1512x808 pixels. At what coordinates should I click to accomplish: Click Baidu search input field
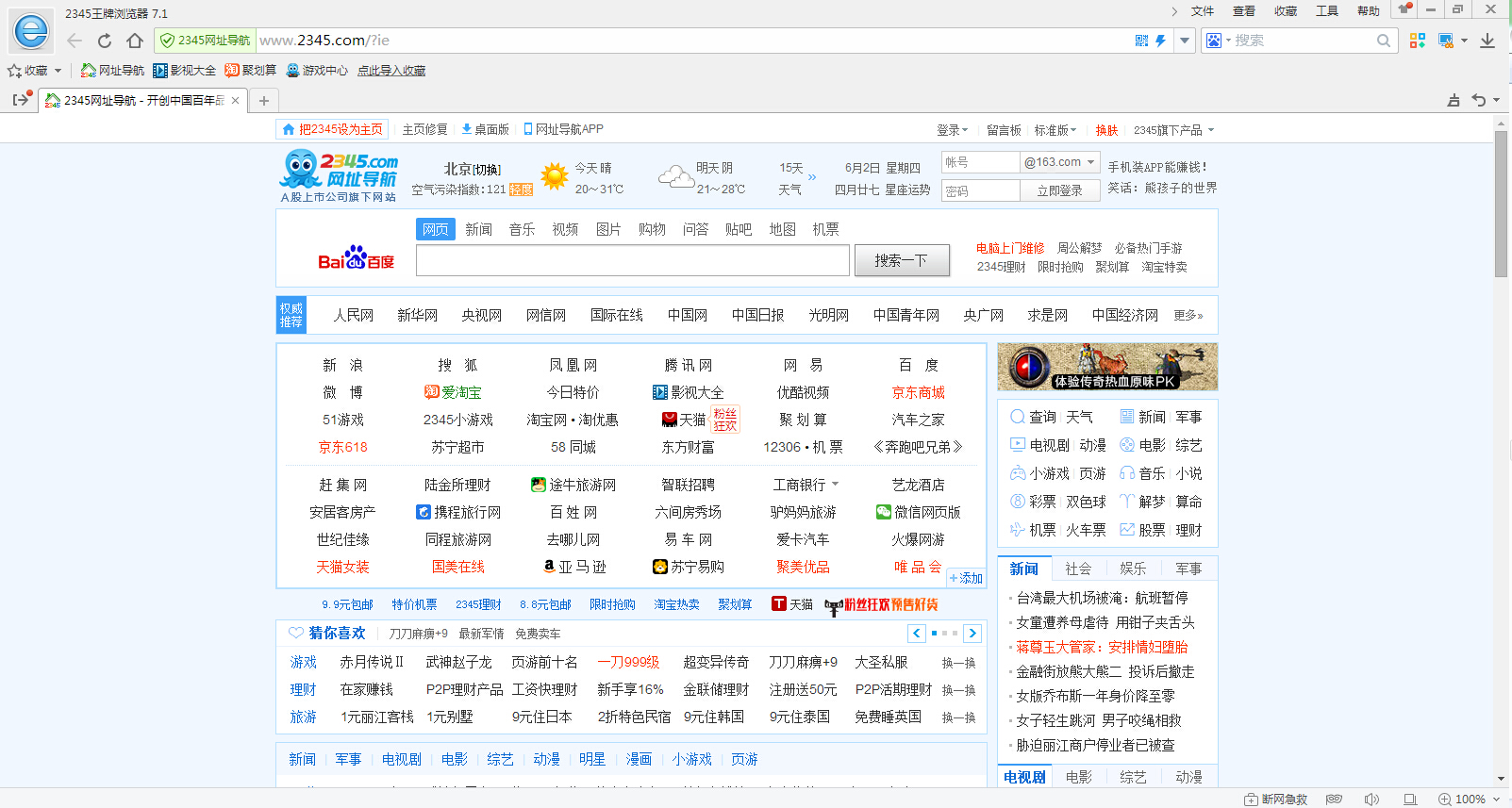[632, 260]
